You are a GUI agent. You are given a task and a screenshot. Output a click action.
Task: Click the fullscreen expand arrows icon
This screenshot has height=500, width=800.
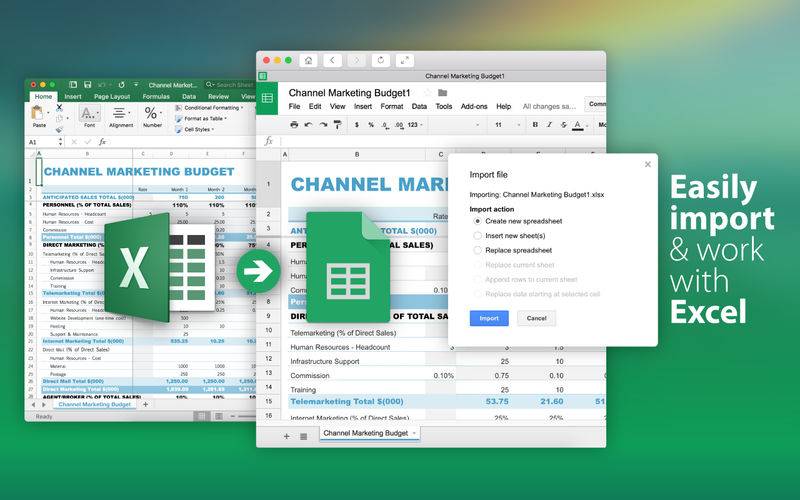[x=405, y=60]
